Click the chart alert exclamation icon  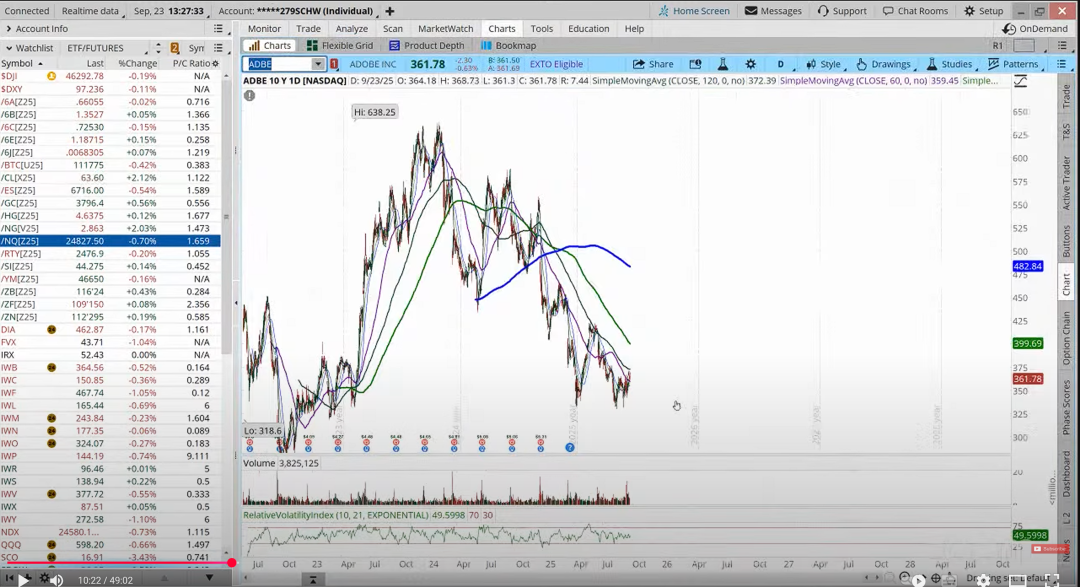tap(249, 95)
